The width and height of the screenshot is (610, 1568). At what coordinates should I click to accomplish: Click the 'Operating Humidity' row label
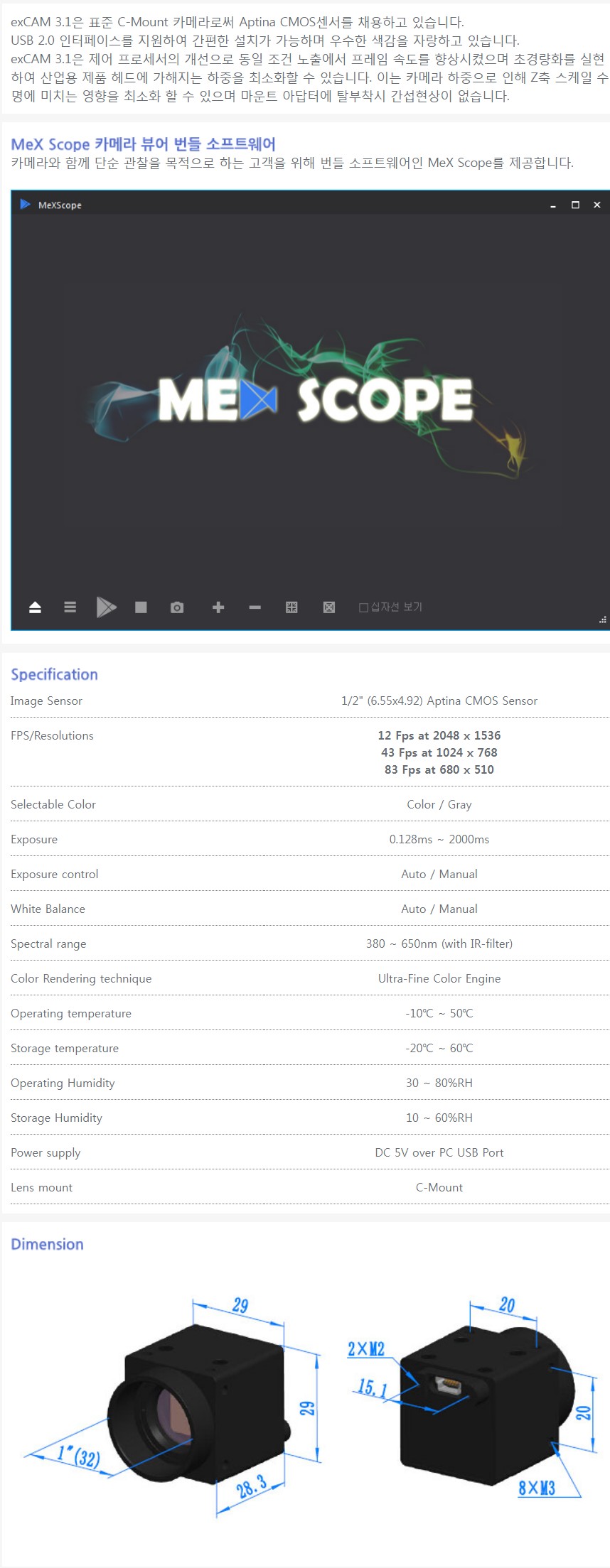[63, 1083]
